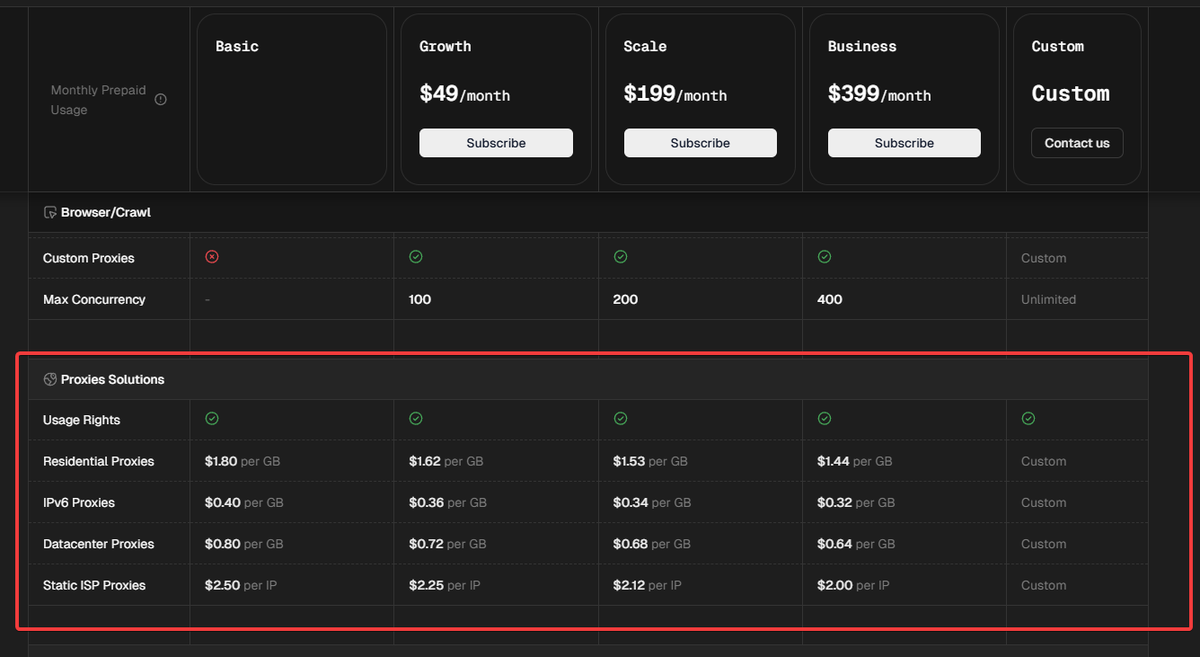The height and width of the screenshot is (657, 1200).
Task: Click the Usage Rights checkmark under Growth
Action: (x=416, y=419)
